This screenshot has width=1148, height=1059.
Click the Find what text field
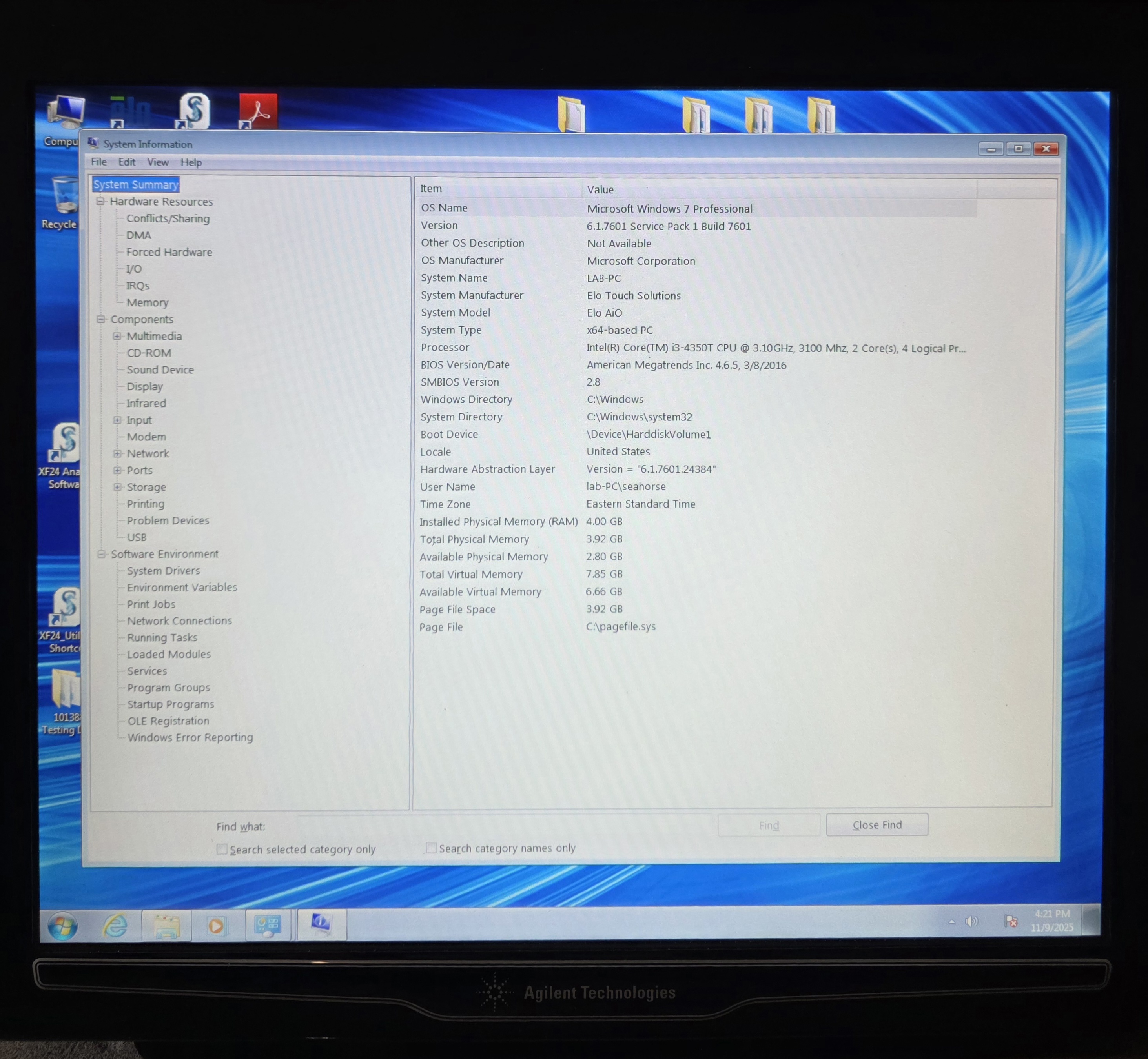coord(505,826)
